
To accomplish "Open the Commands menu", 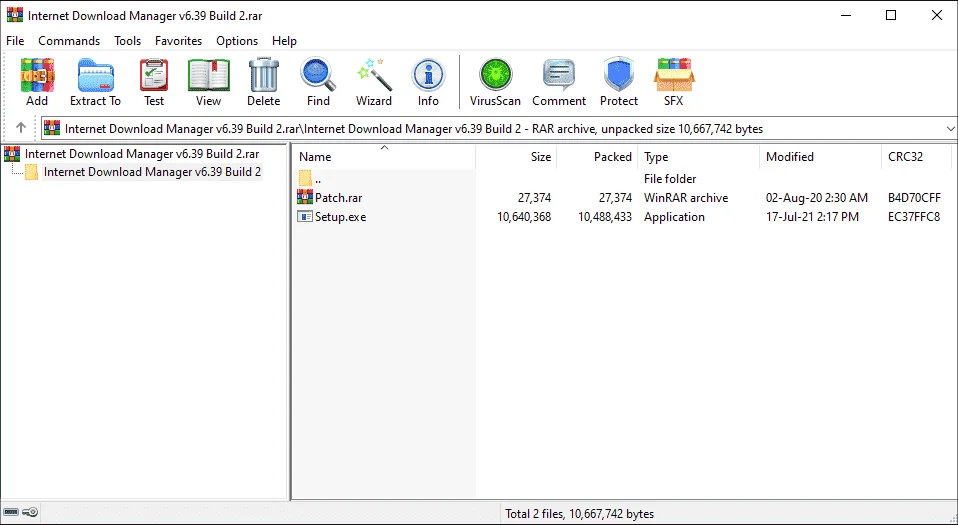I will [x=69, y=41].
